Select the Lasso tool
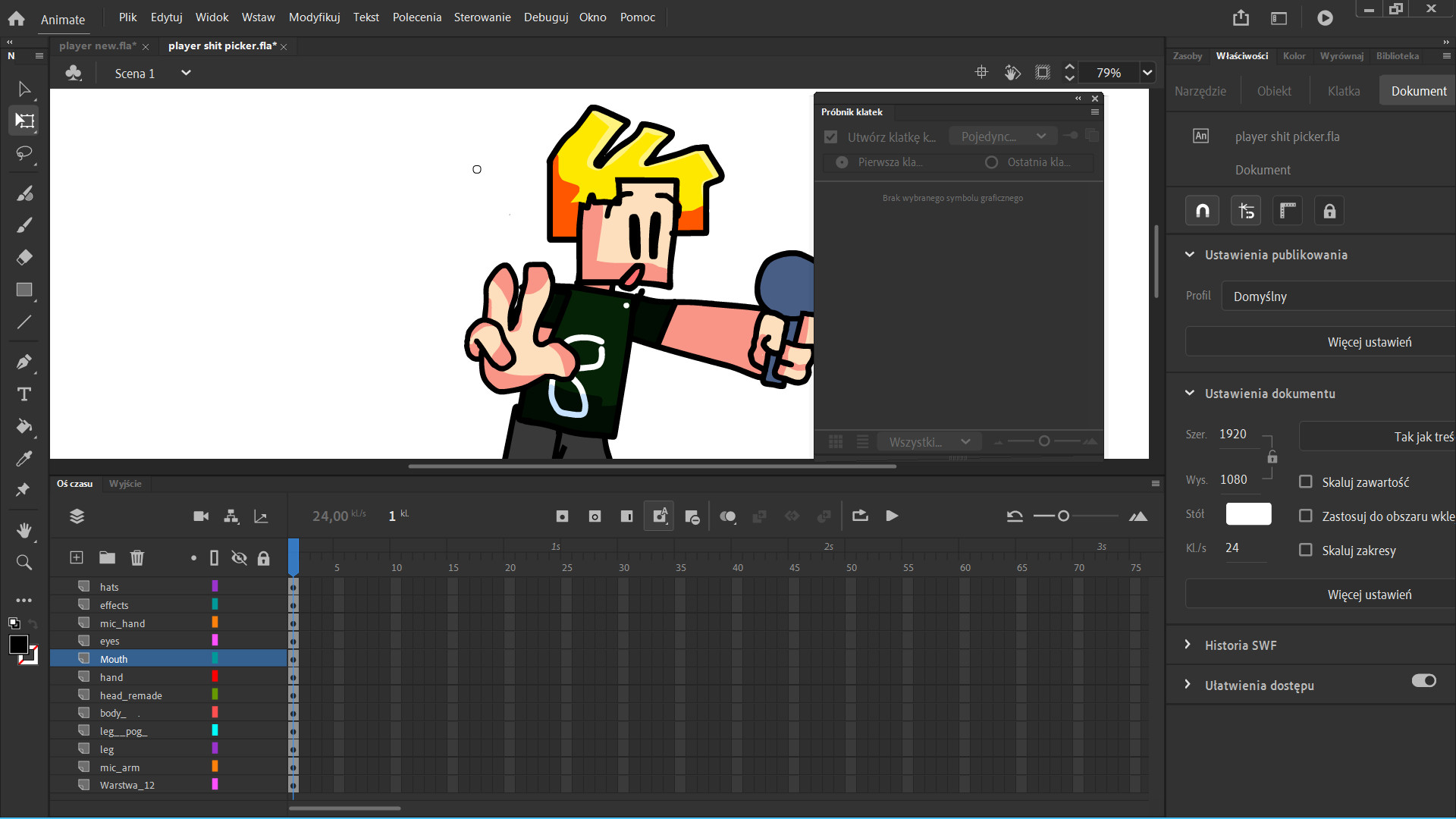This screenshot has width=1456, height=819. pyautogui.click(x=24, y=154)
